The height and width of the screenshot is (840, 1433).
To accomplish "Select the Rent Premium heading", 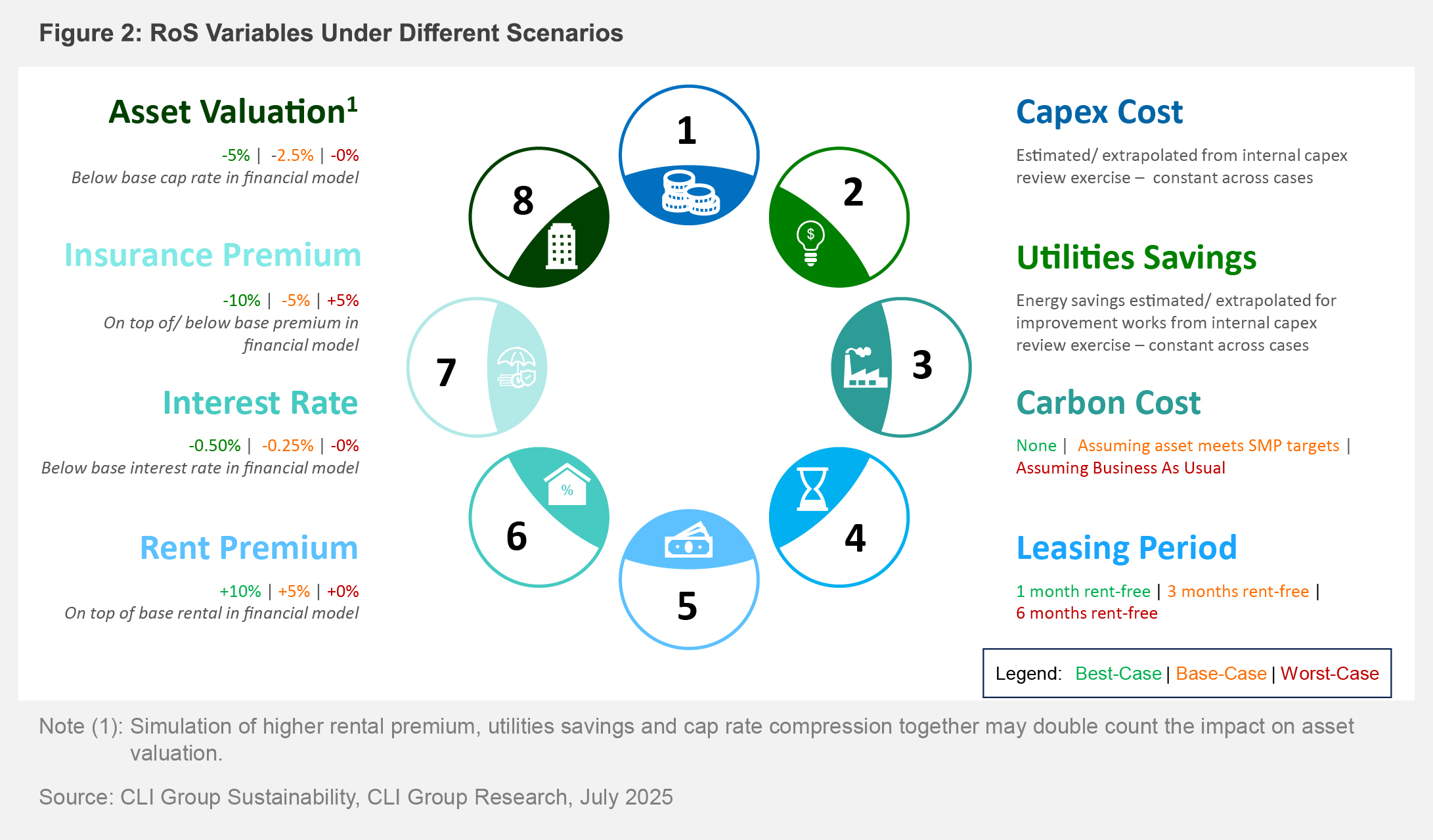I will point(249,548).
